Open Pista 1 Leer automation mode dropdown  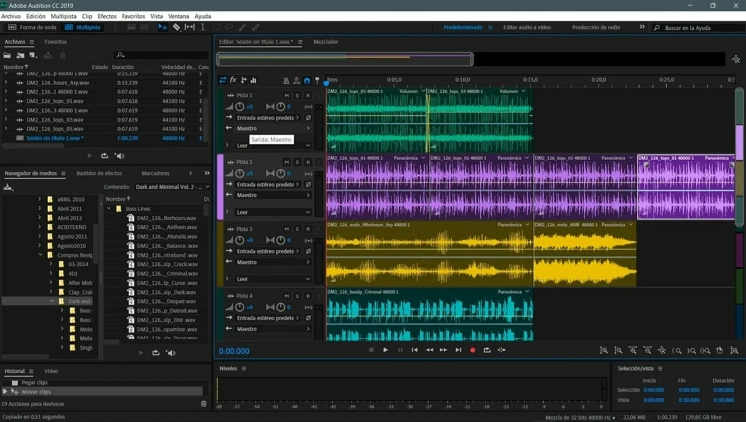(x=274, y=145)
